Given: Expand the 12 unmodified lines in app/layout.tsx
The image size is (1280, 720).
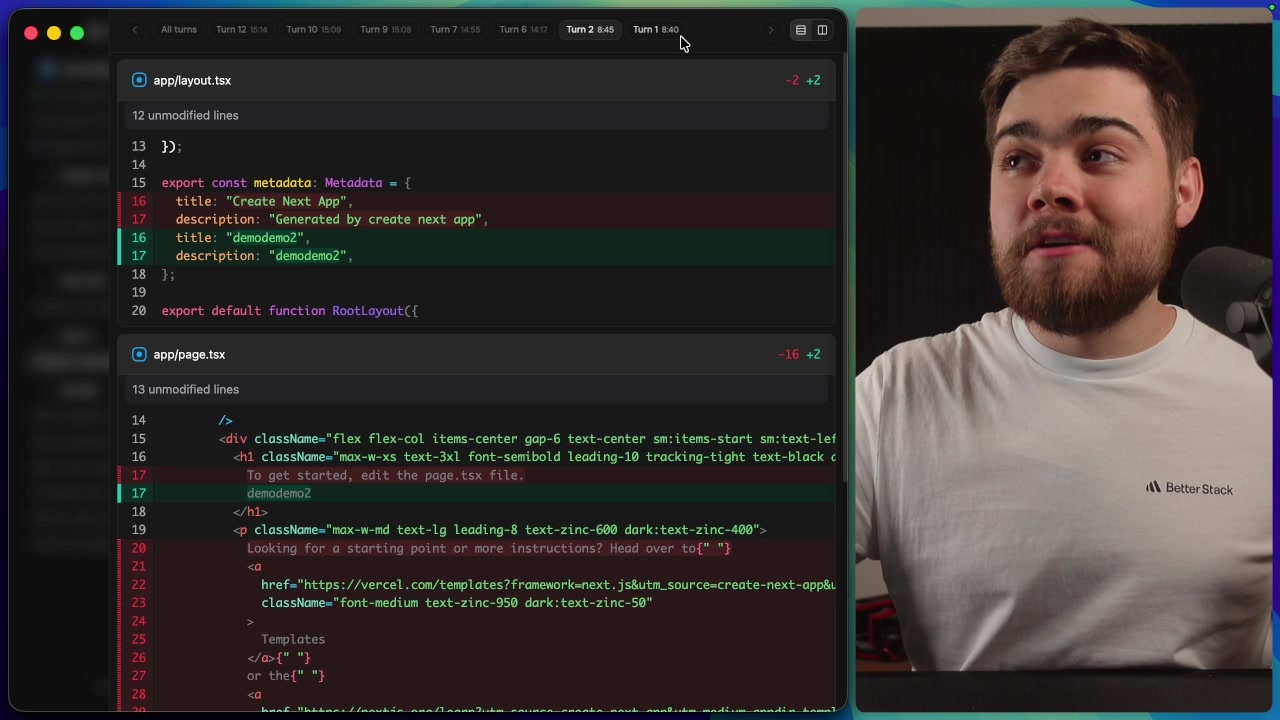Looking at the screenshot, I should (185, 115).
